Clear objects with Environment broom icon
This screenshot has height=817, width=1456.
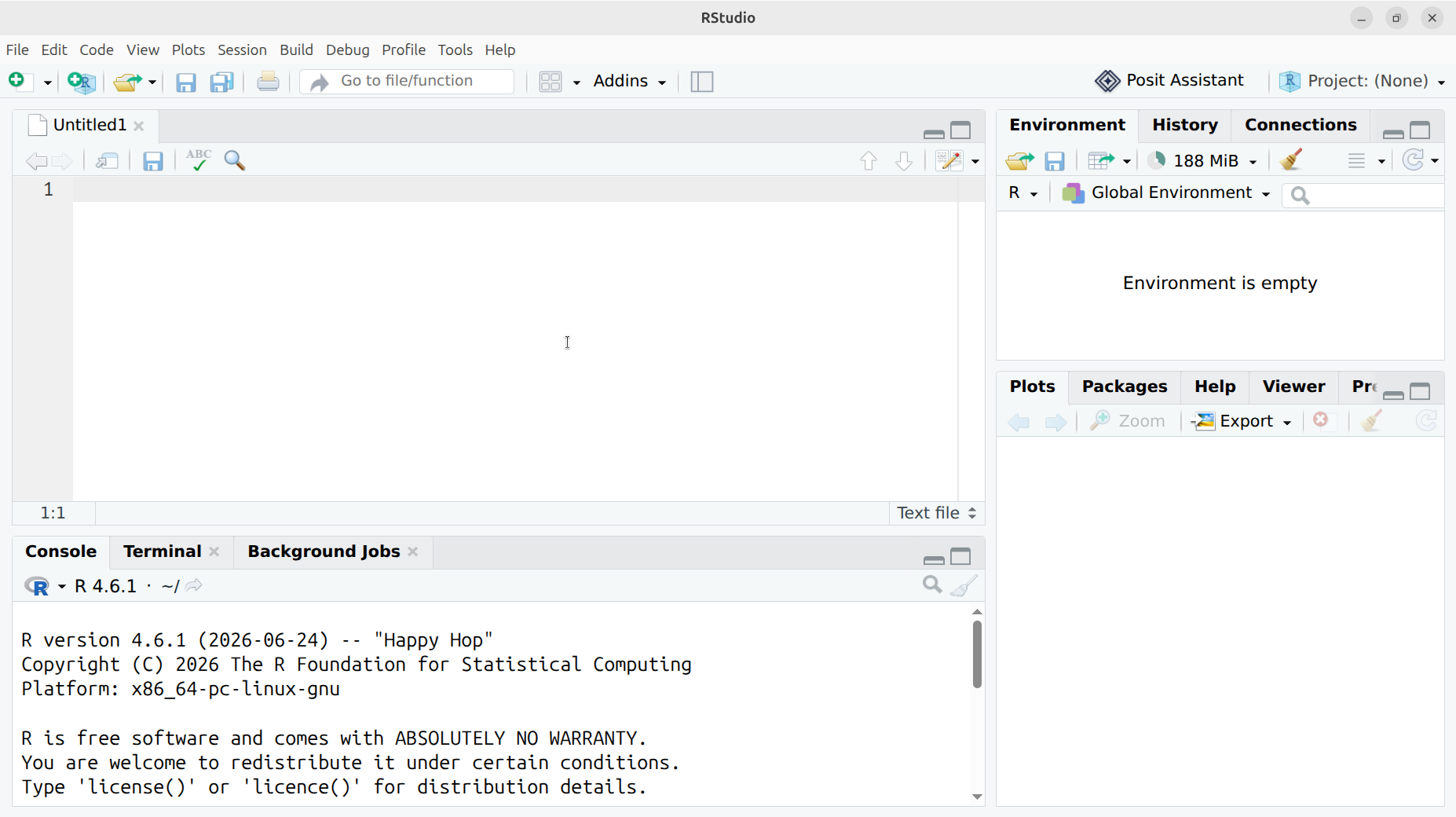click(1293, 160)
